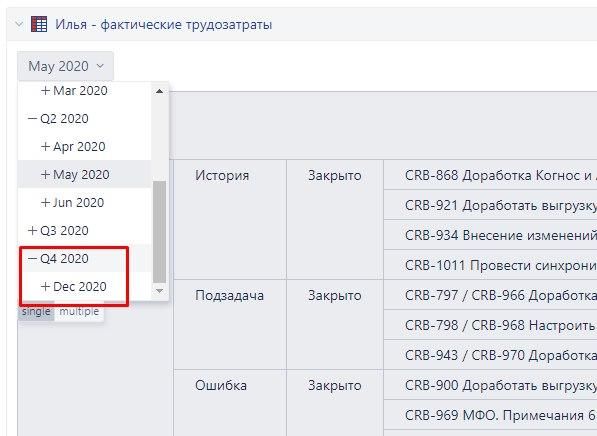Select Mar 2020 in the period list
This screenshot has height=436, width=597.
[80, 91]
